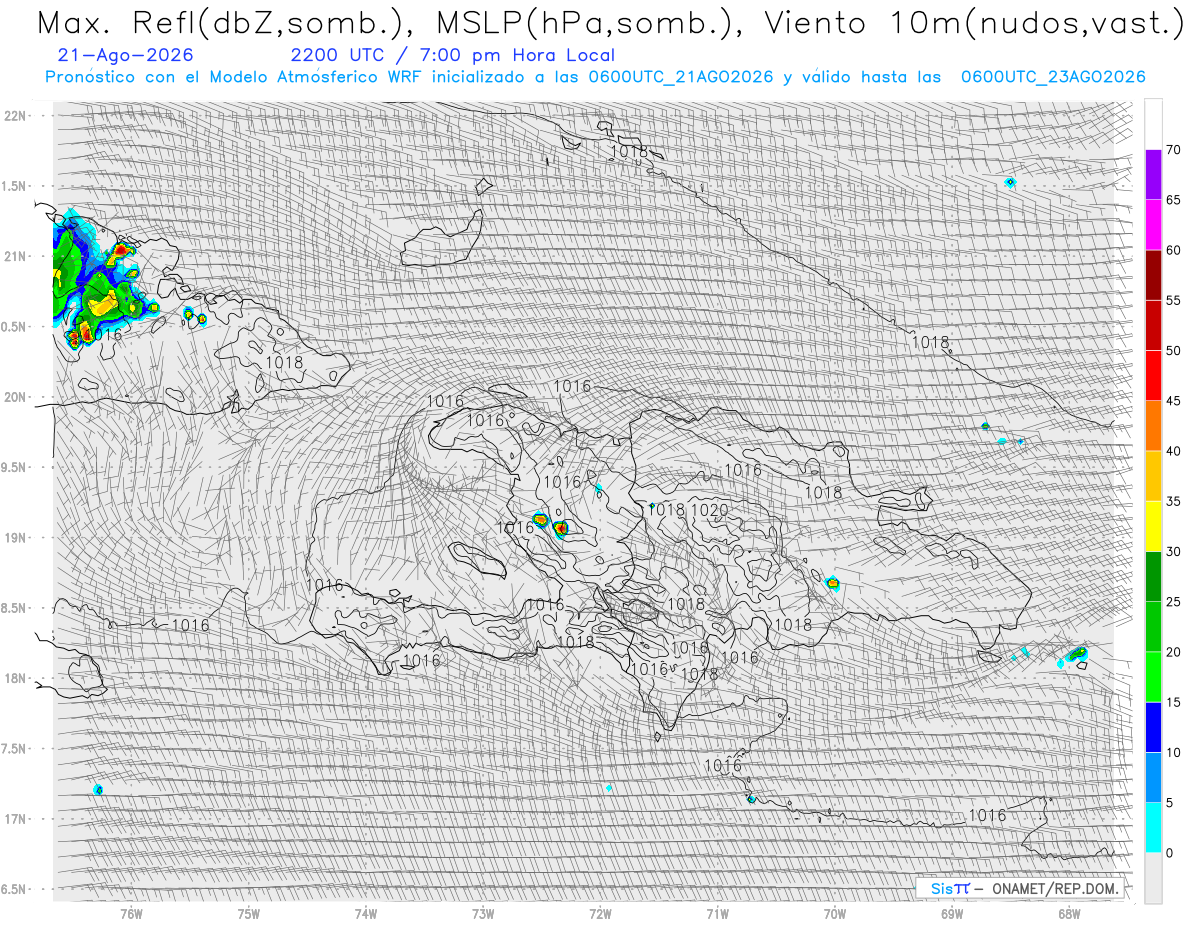Click the 72W longitude axis label
The width and height of the screenshot is (1200, 927).
[600, 912]
